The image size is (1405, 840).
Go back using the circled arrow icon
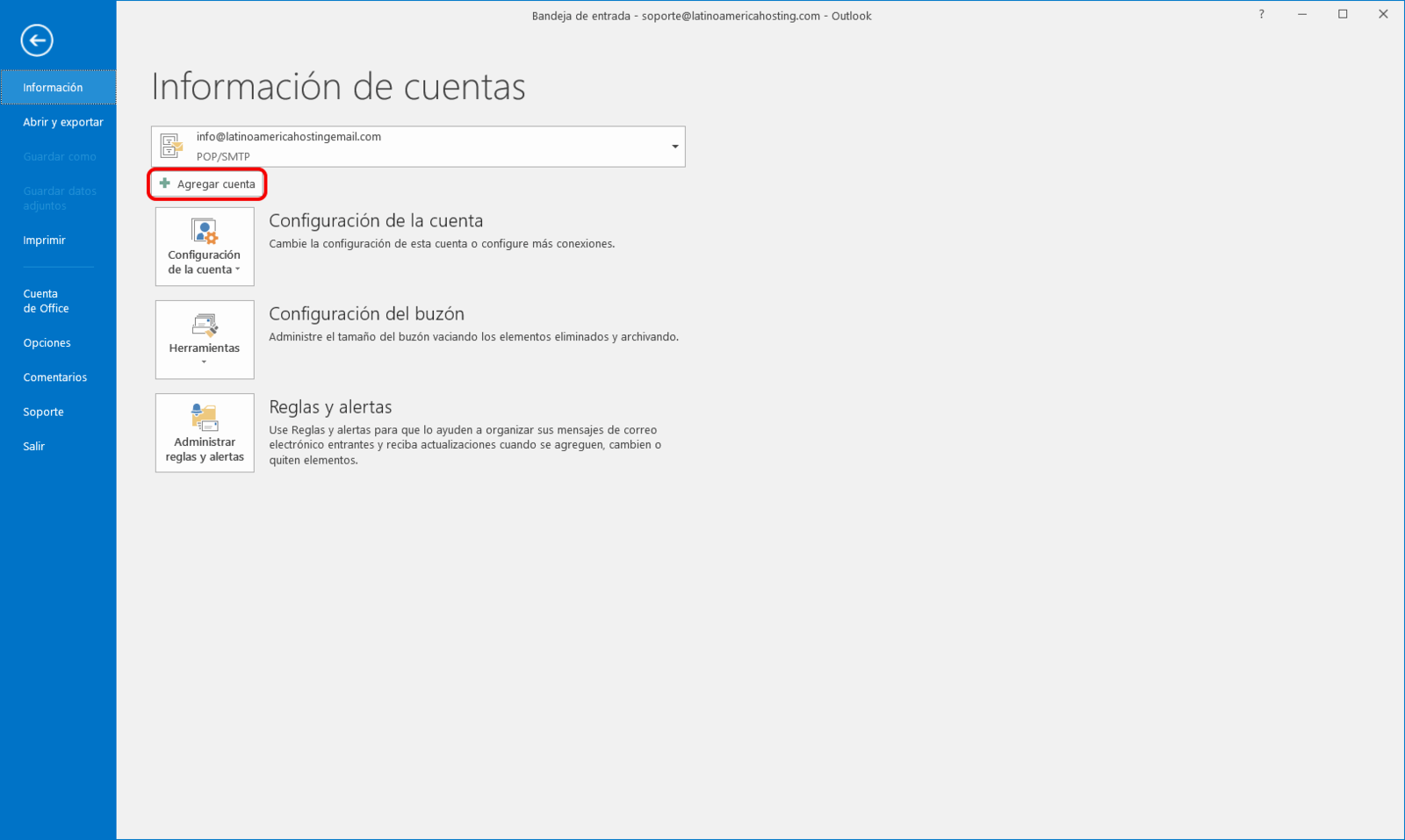37,40
